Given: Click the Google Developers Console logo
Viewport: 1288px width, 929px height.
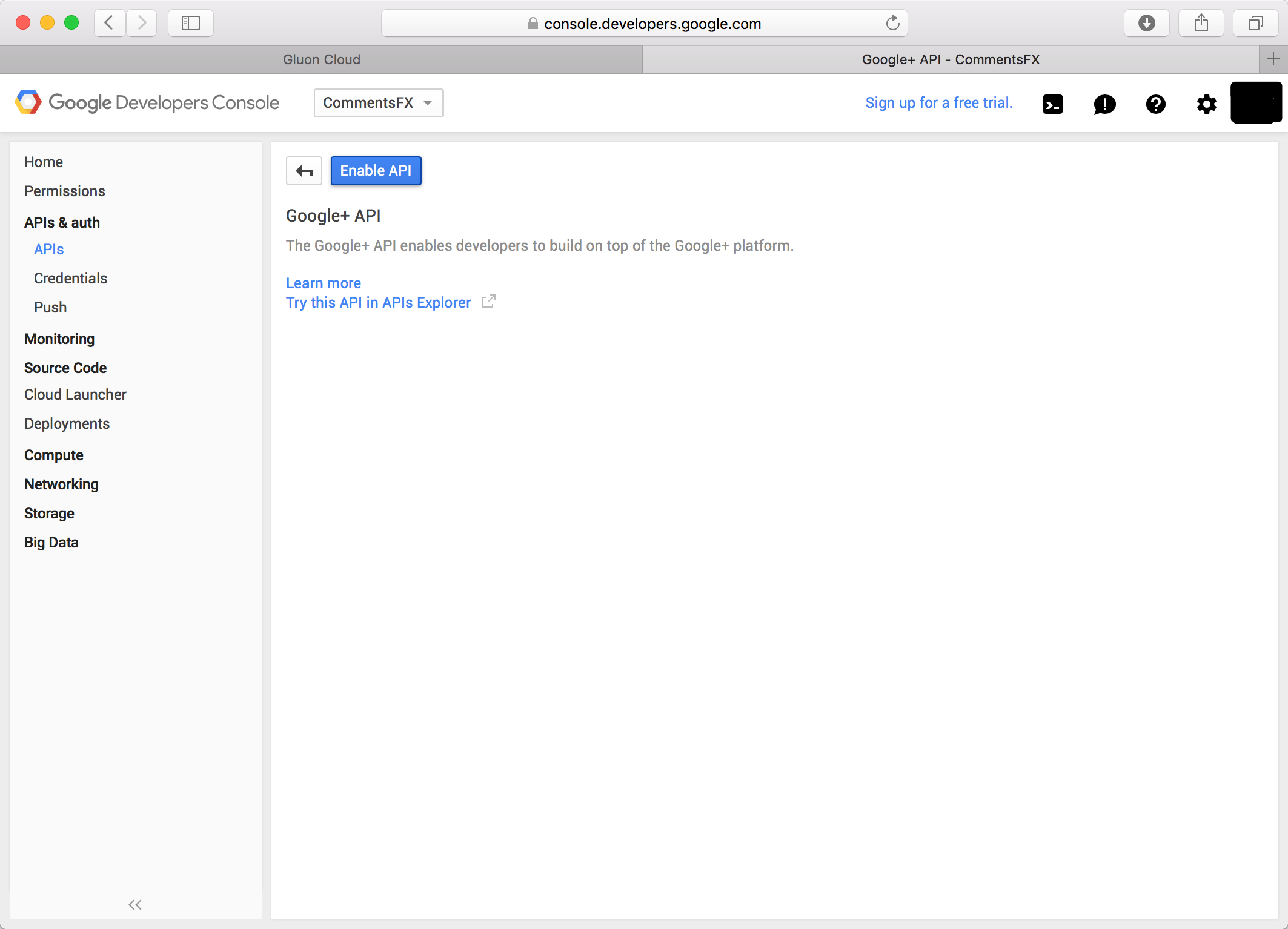Looking at the screenshot, I should click(148, 102).
